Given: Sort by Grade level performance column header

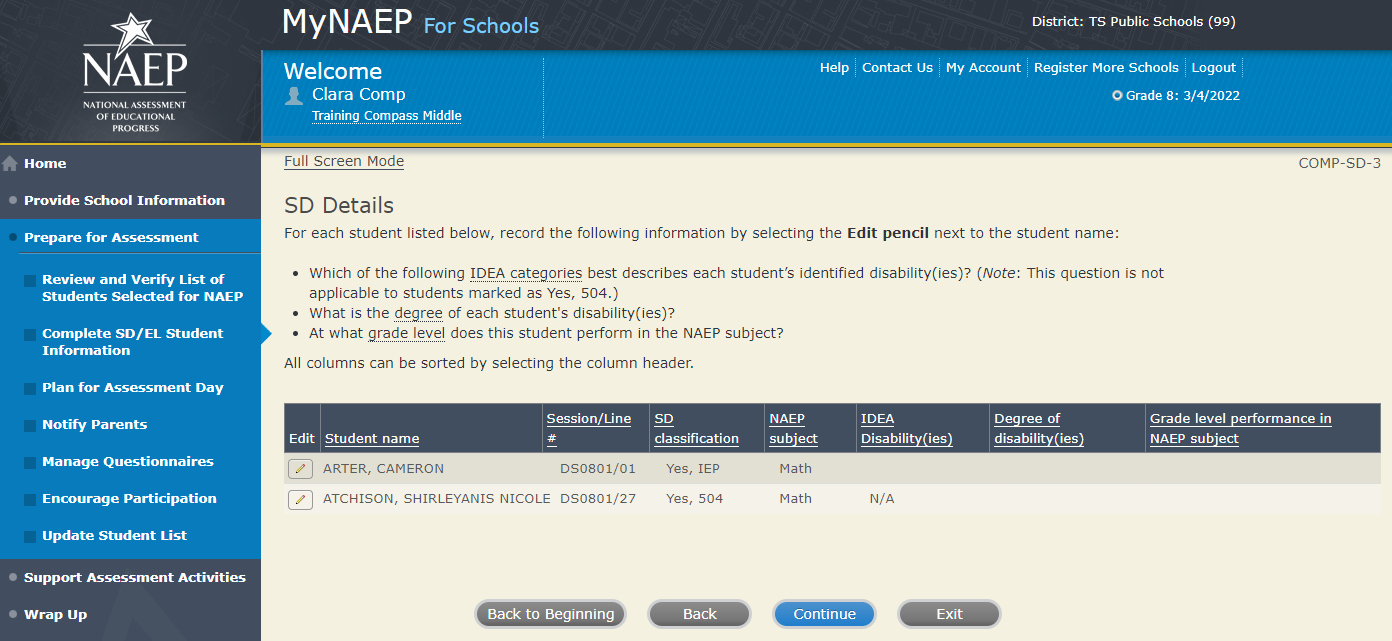Looking at the screenshot, I should pyautogui.click(x=1240, y=429).
